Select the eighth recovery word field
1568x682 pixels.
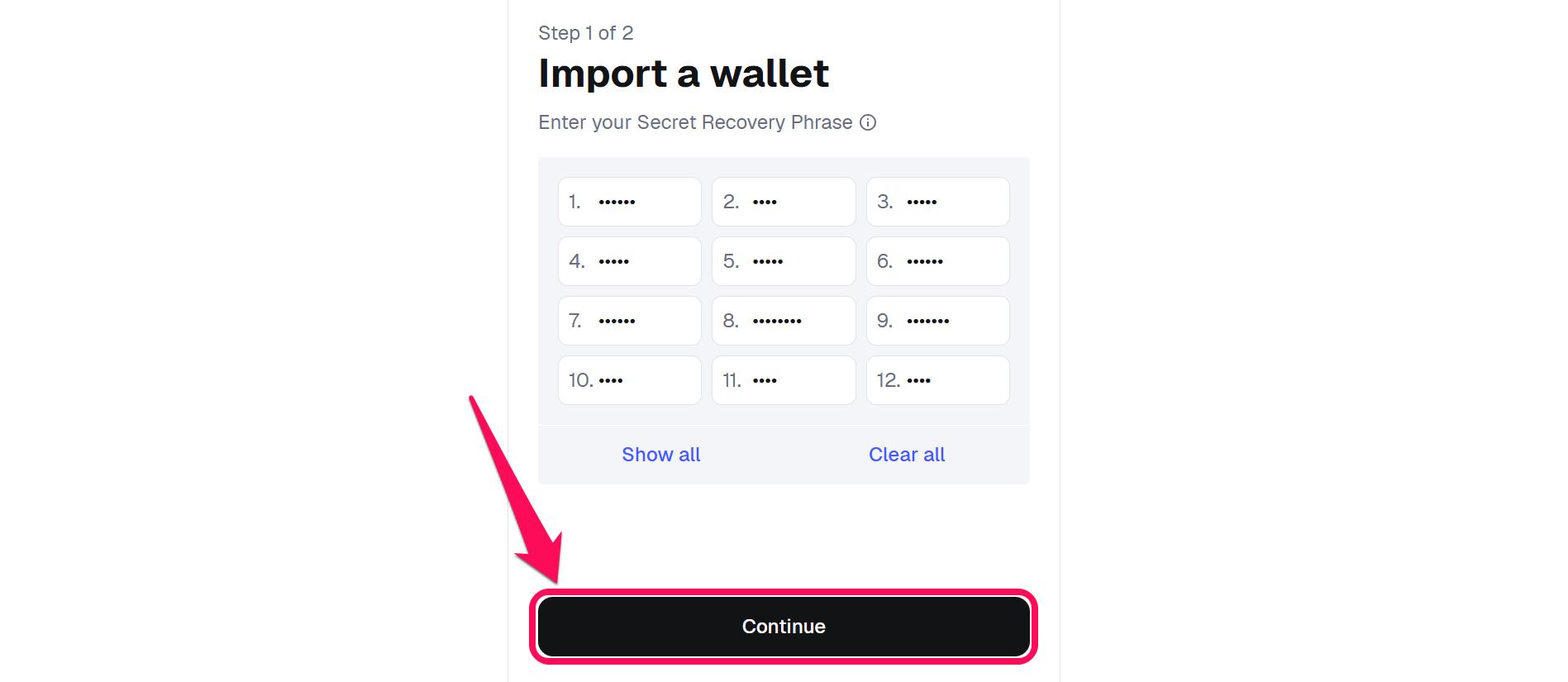(x=784, y=321)
